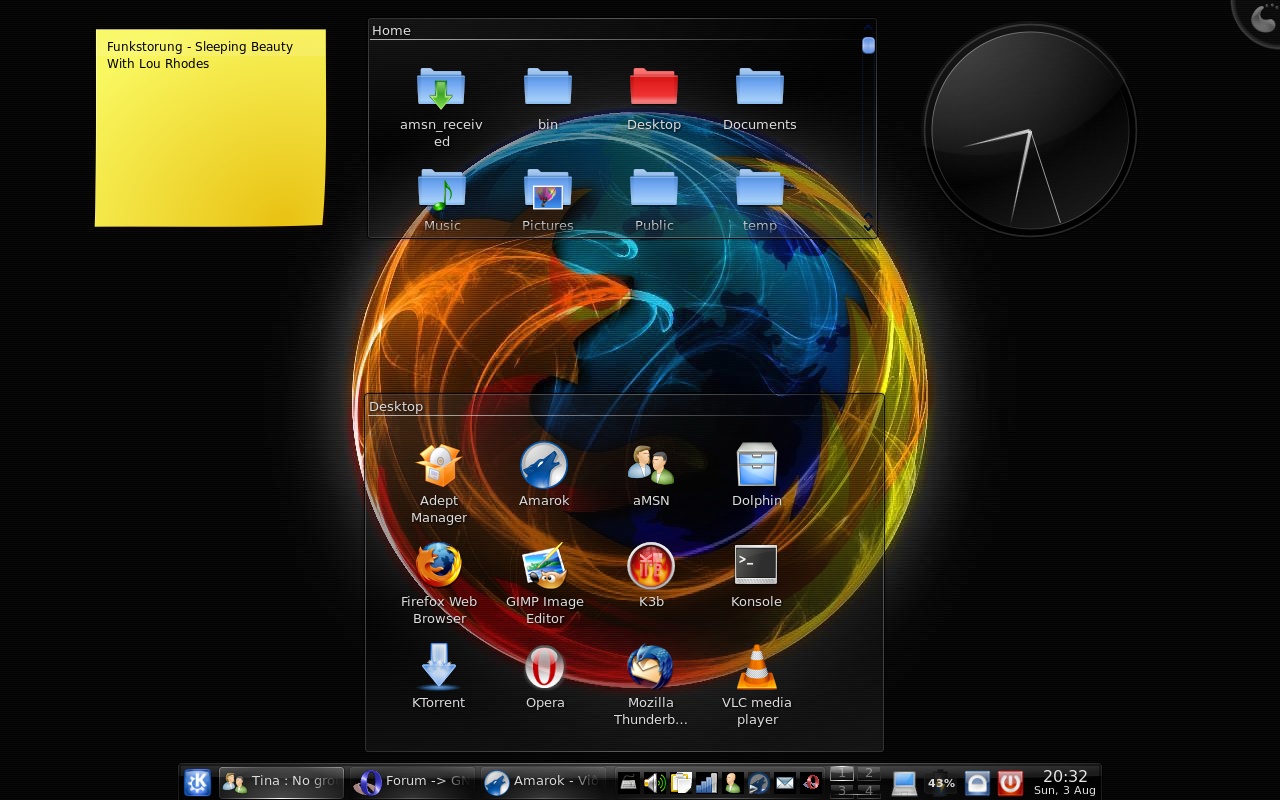Launch Adept Manager
This screenshot has height=800, width=1280.
pos(439,484)
